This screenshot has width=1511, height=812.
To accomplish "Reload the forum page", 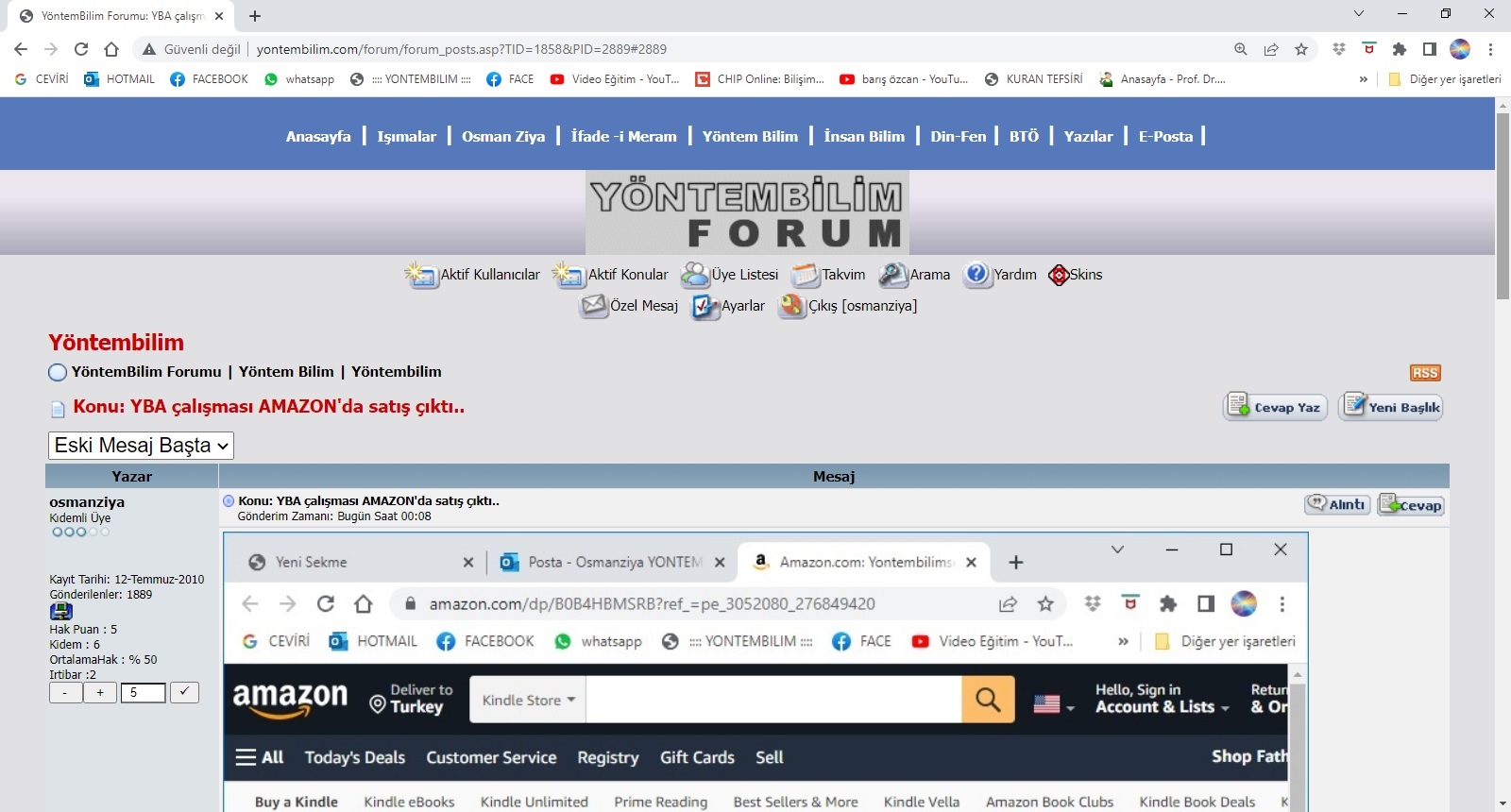I will pyautogui.click(x=81, y=49).
